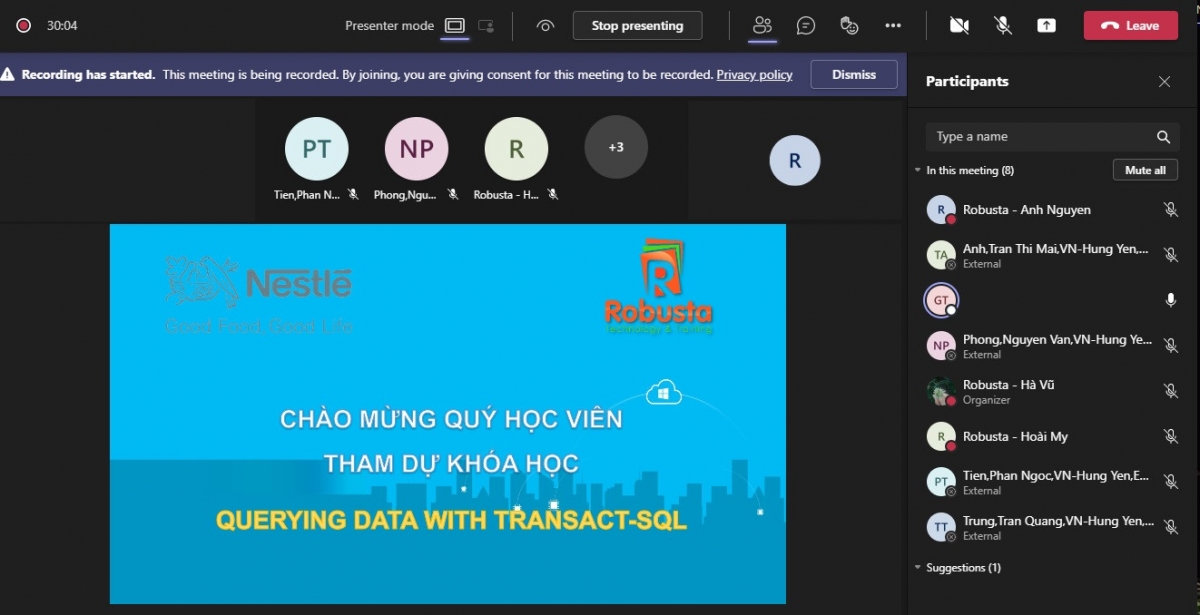Click mic icon for Trung,Tran Quang
Viewport: 1200px width, 615px height.
1171,527
